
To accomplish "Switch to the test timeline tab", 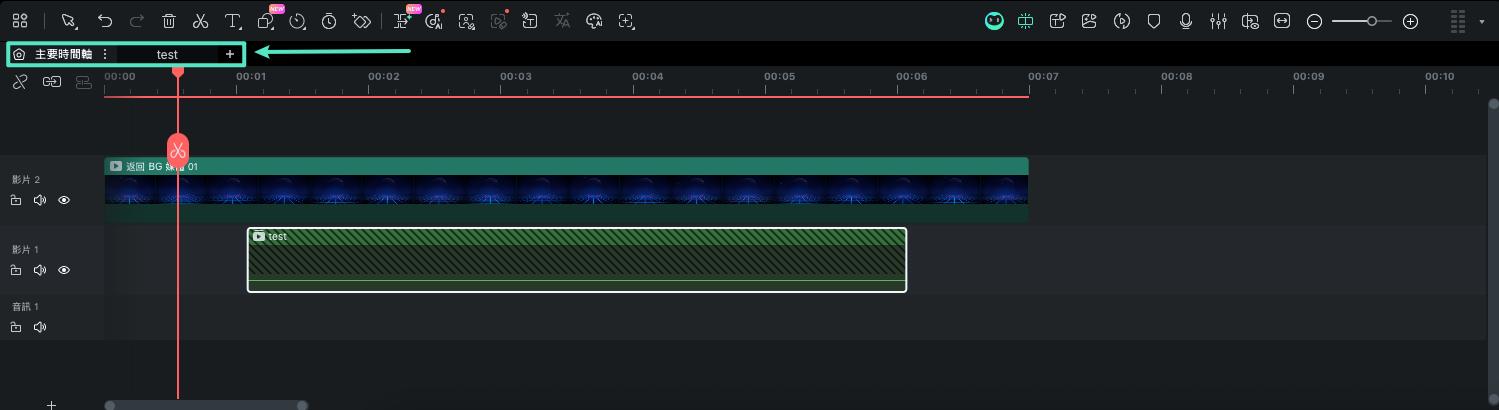I will (167, 54).
